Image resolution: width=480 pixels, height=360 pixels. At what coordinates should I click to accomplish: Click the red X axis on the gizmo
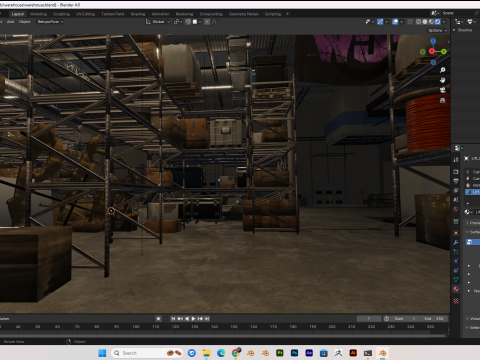pyautogui.click(x=432, y=51)
